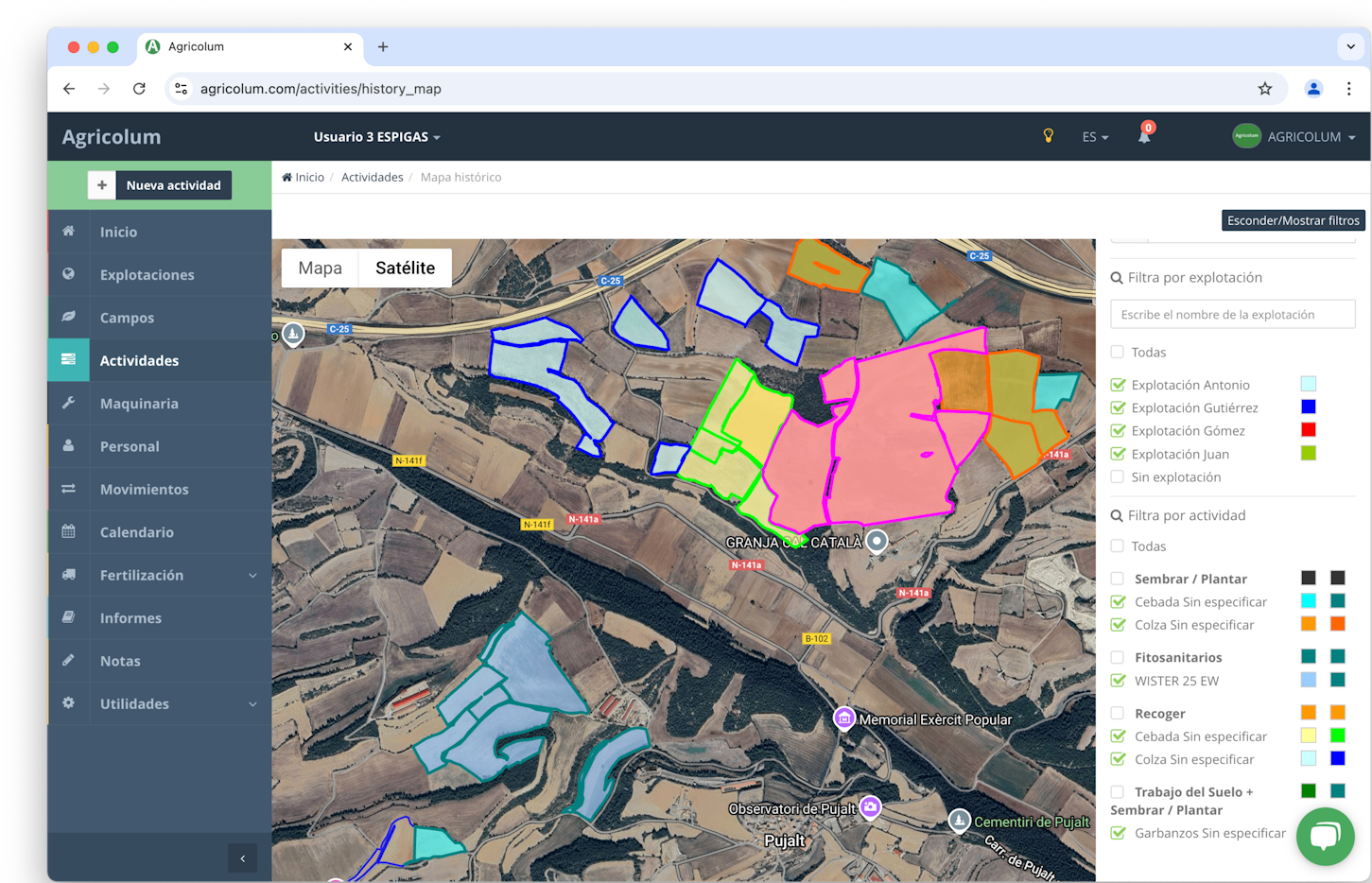Toggle the WISTER 25 EW checkbox
Image resolution: width=1372 pixels, height=883 pixels.
(1118, 681)
